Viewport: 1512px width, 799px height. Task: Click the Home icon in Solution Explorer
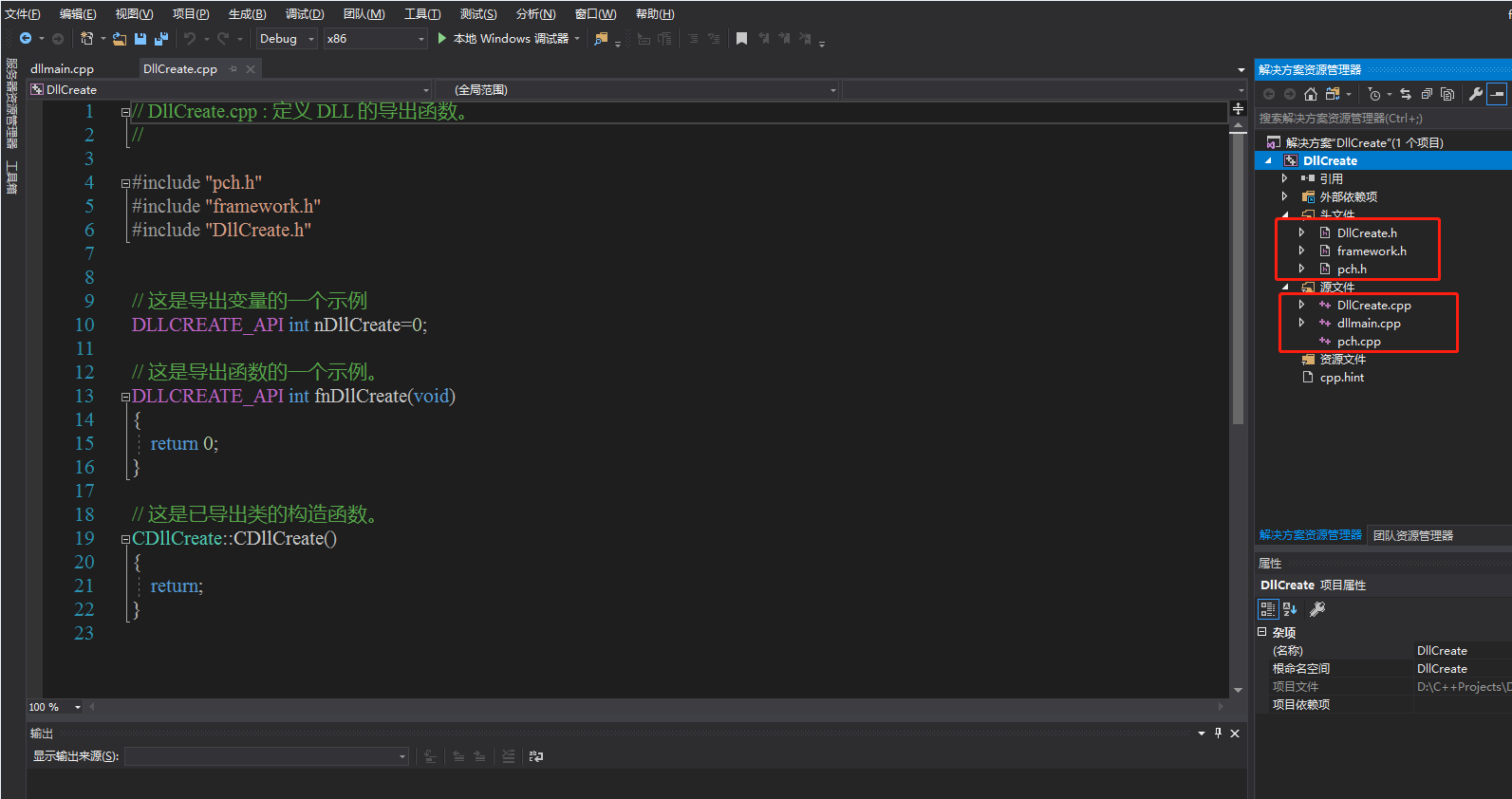(1311, 94)
